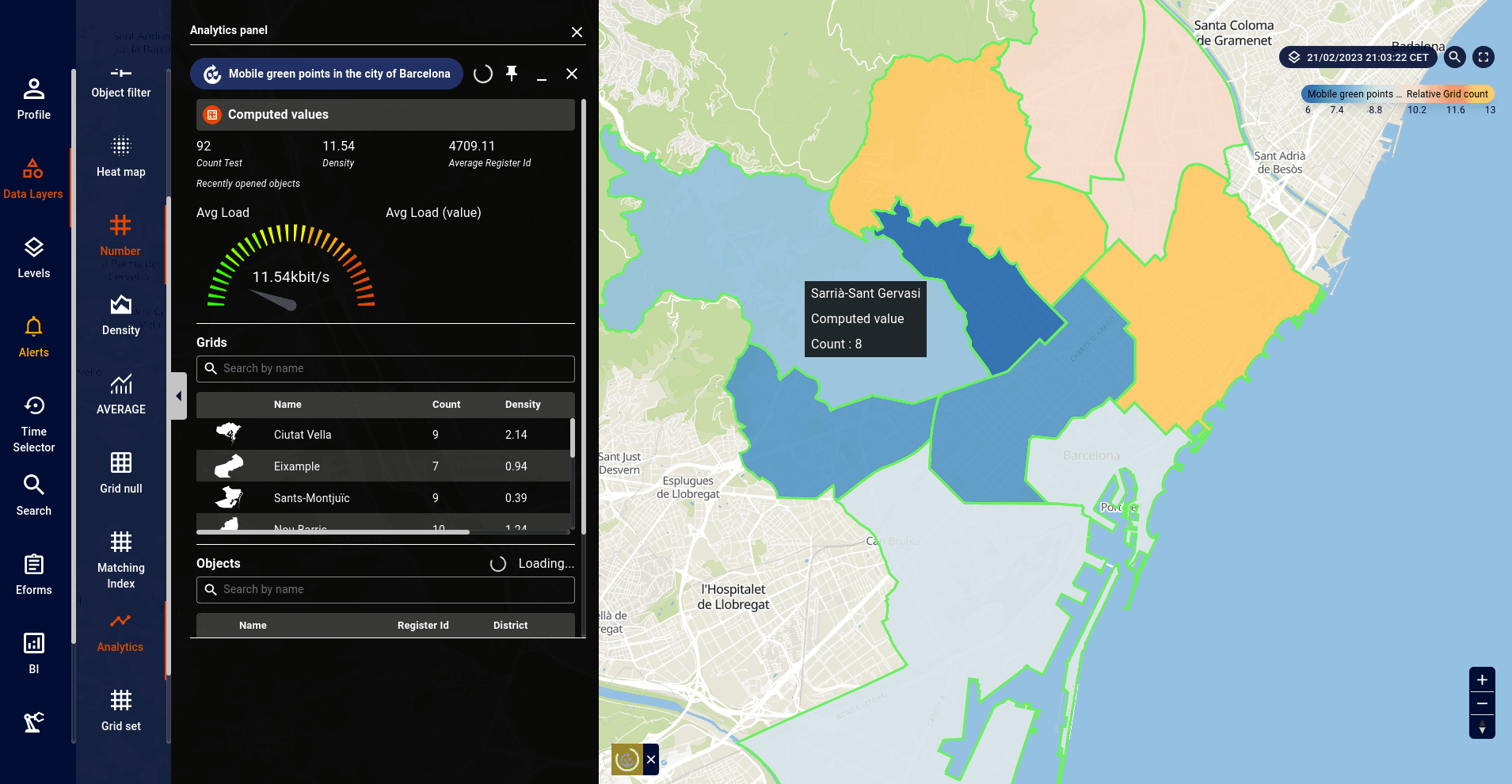Click the Computed values header

click(x=386, y=115)
